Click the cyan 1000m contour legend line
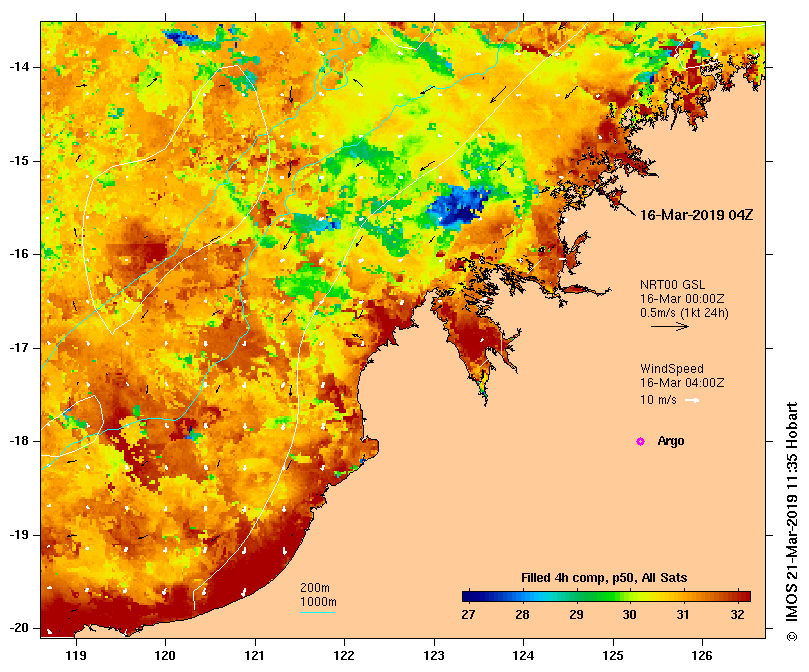The width and height of the screenshot is (809, 672). coord(318,613)
